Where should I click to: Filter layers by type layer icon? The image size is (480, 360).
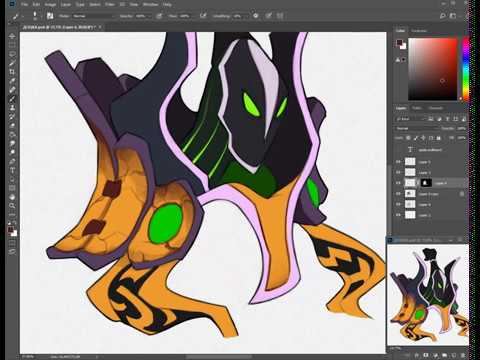pyautogui.click(x=447, y=119)
